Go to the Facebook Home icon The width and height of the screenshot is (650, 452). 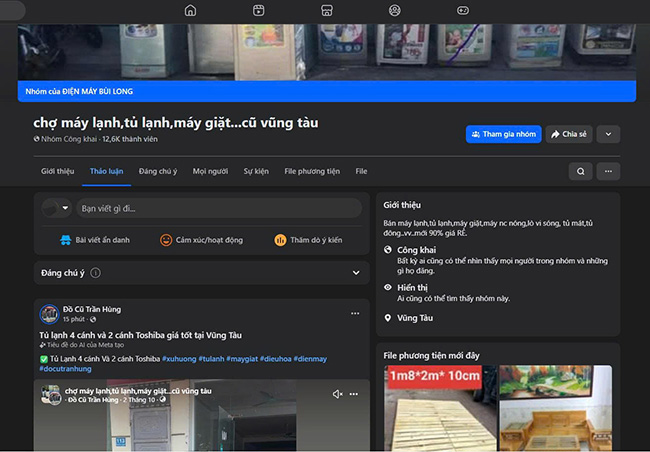click(190, 10)
